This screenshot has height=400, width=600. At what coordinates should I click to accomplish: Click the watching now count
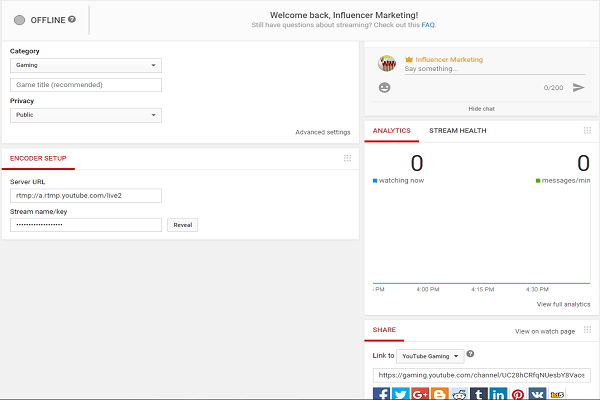pyautogui.click(x=417, y=163)
